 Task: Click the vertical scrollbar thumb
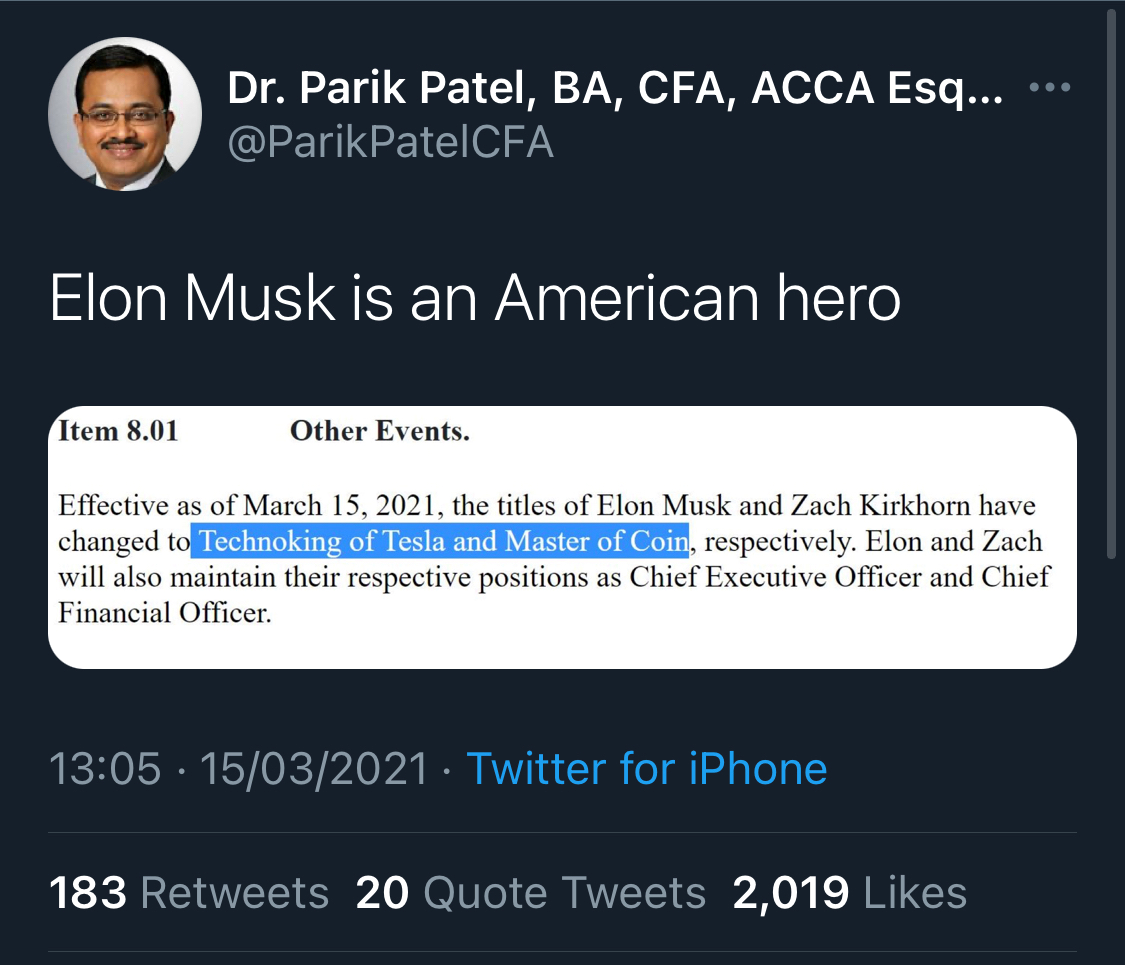click(x=1111, y=280)
